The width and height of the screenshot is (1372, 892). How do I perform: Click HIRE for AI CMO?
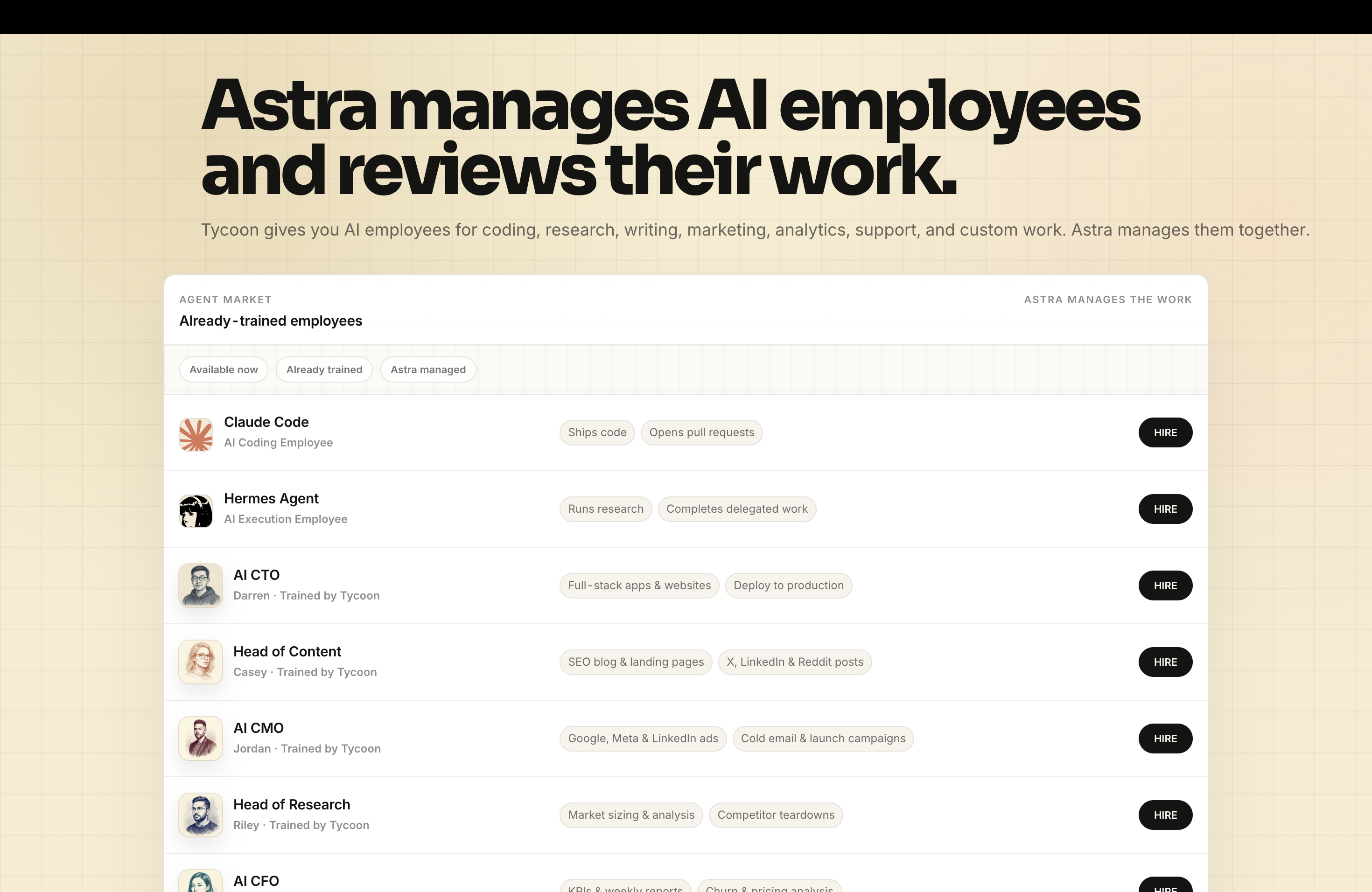(x=1165, y=739)
